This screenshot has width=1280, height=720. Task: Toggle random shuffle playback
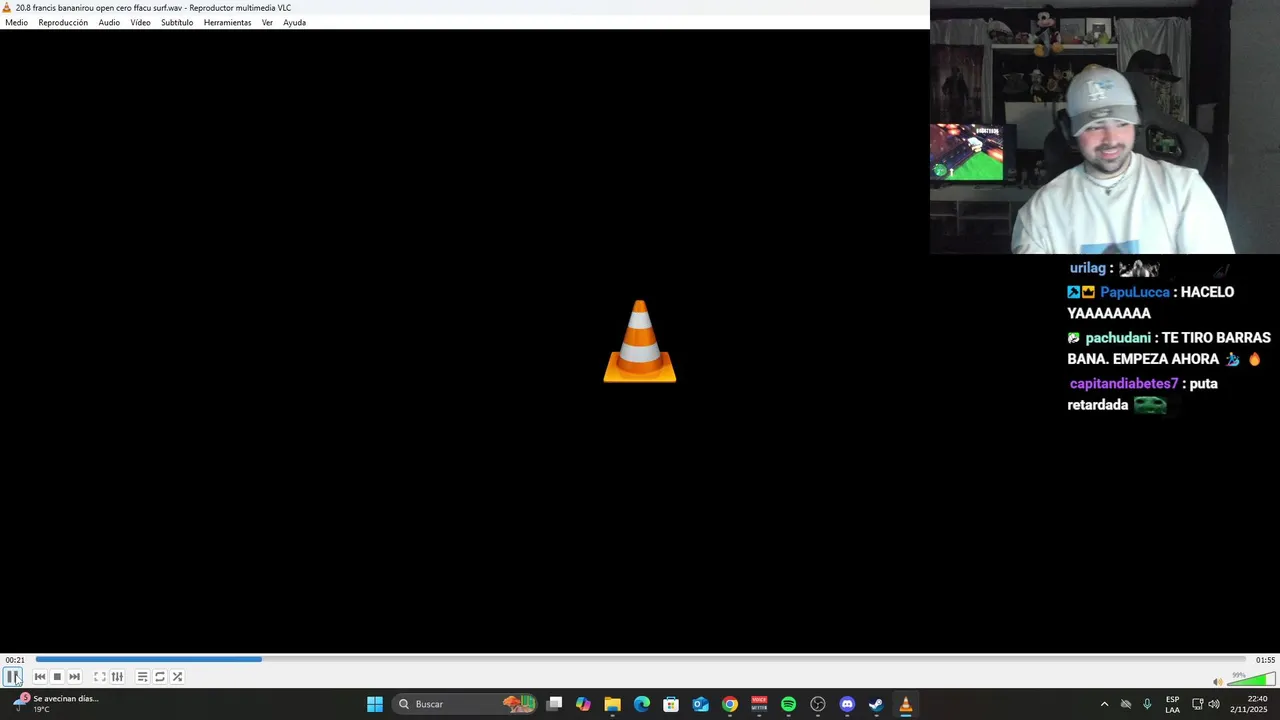point(177,677)
